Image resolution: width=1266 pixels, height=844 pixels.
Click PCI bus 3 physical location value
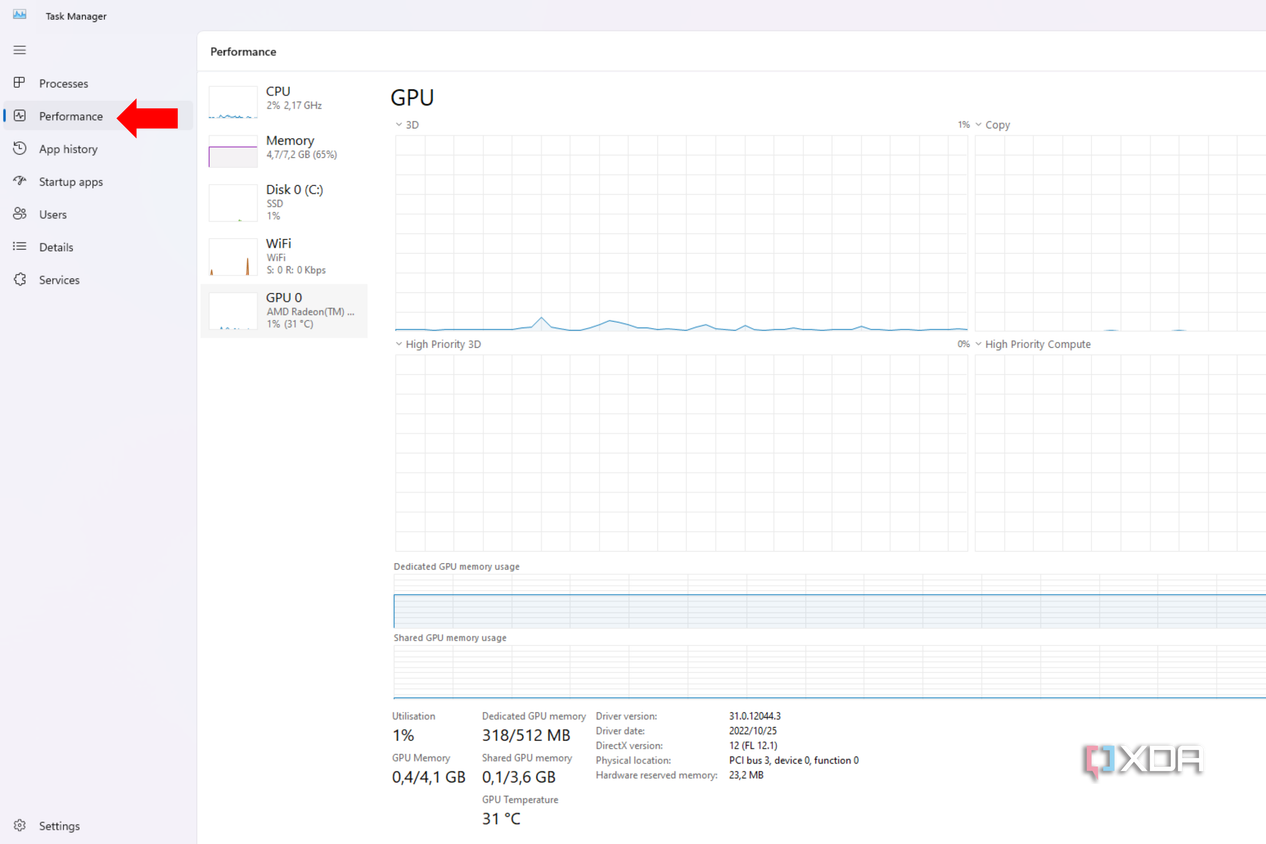click(x=794, y=761)
